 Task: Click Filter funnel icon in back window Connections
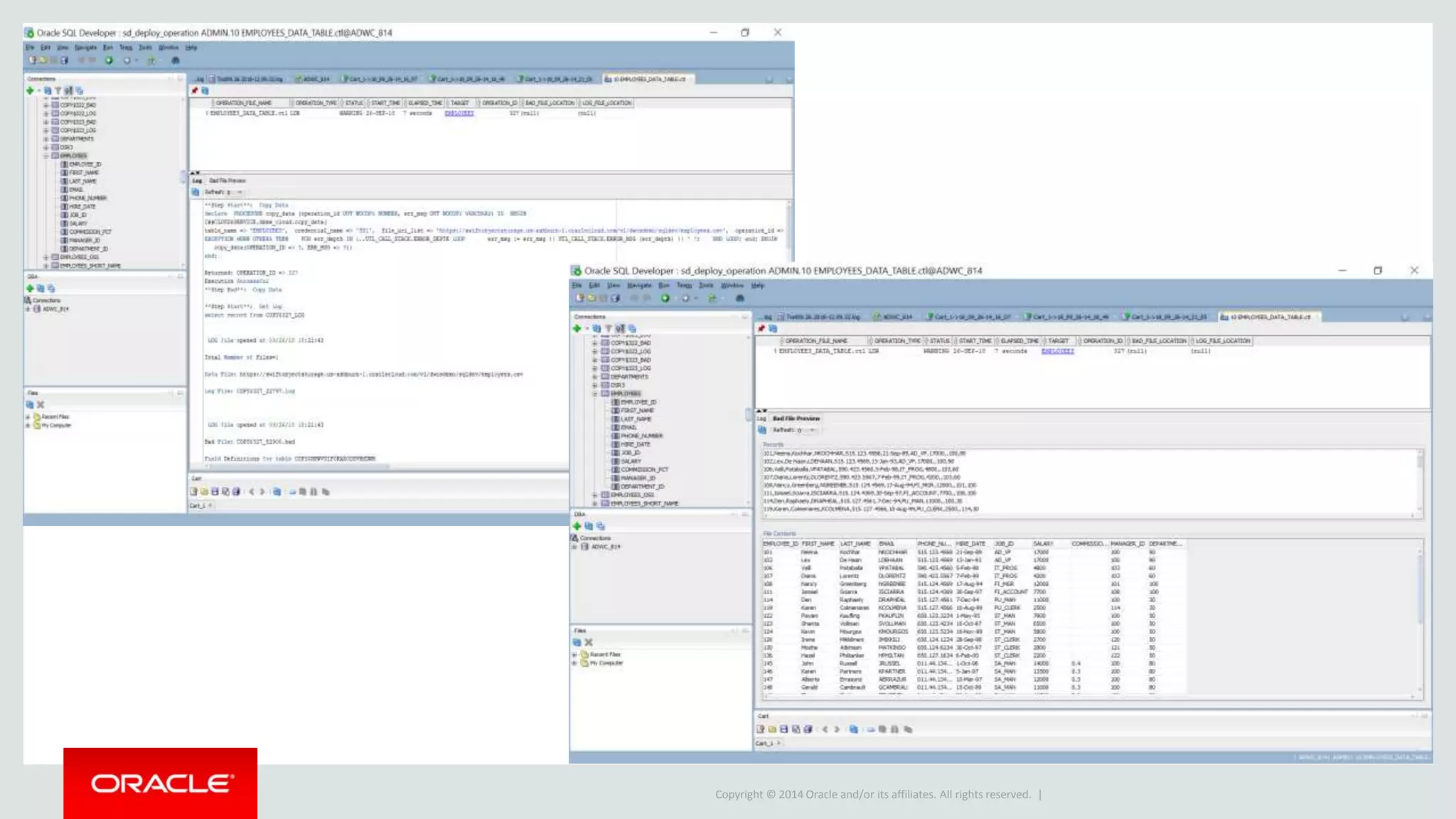58,91
